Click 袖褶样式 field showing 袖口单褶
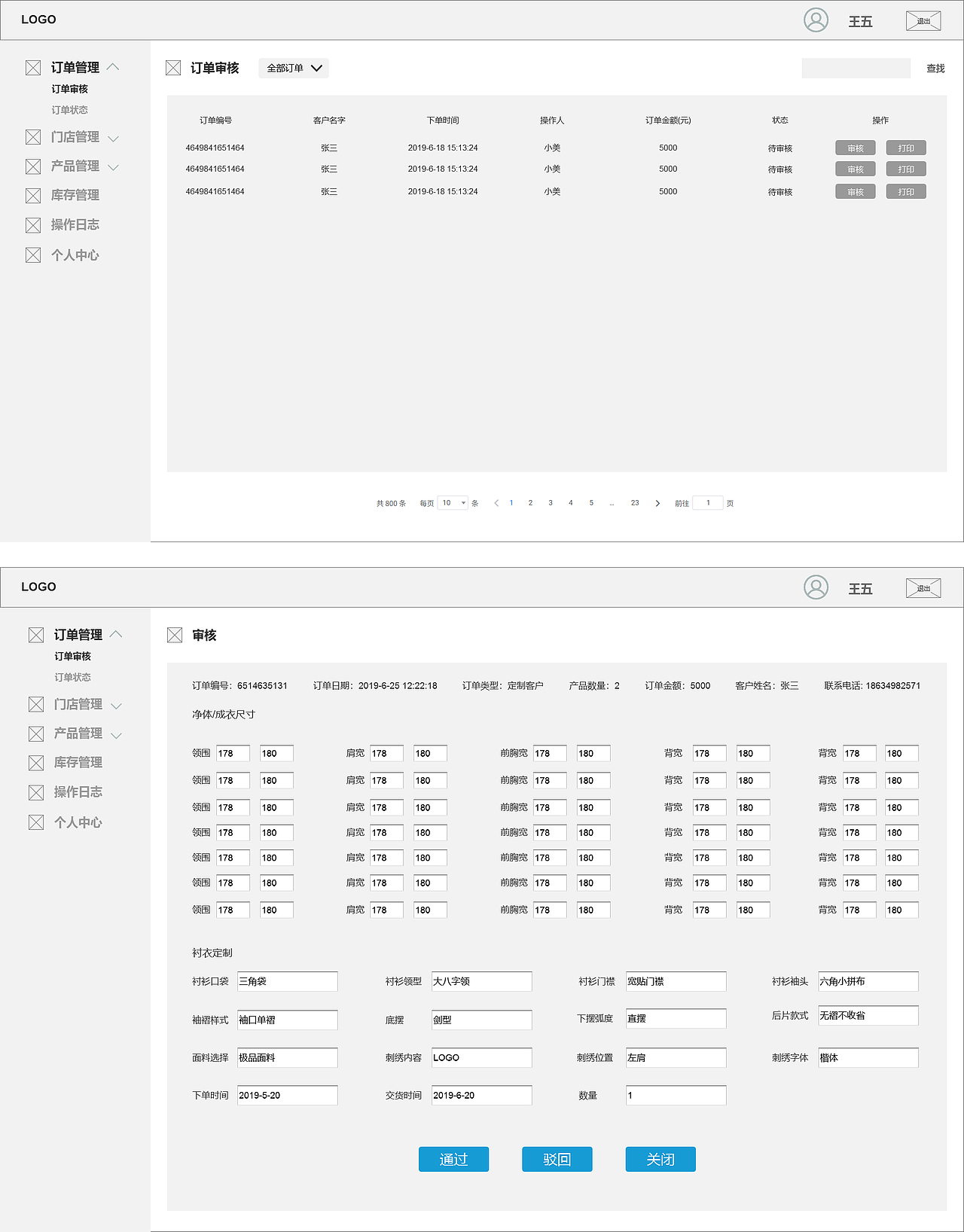Image resolution: width=964 pixels, height=1232 pixels. [x=288, y=1020]
